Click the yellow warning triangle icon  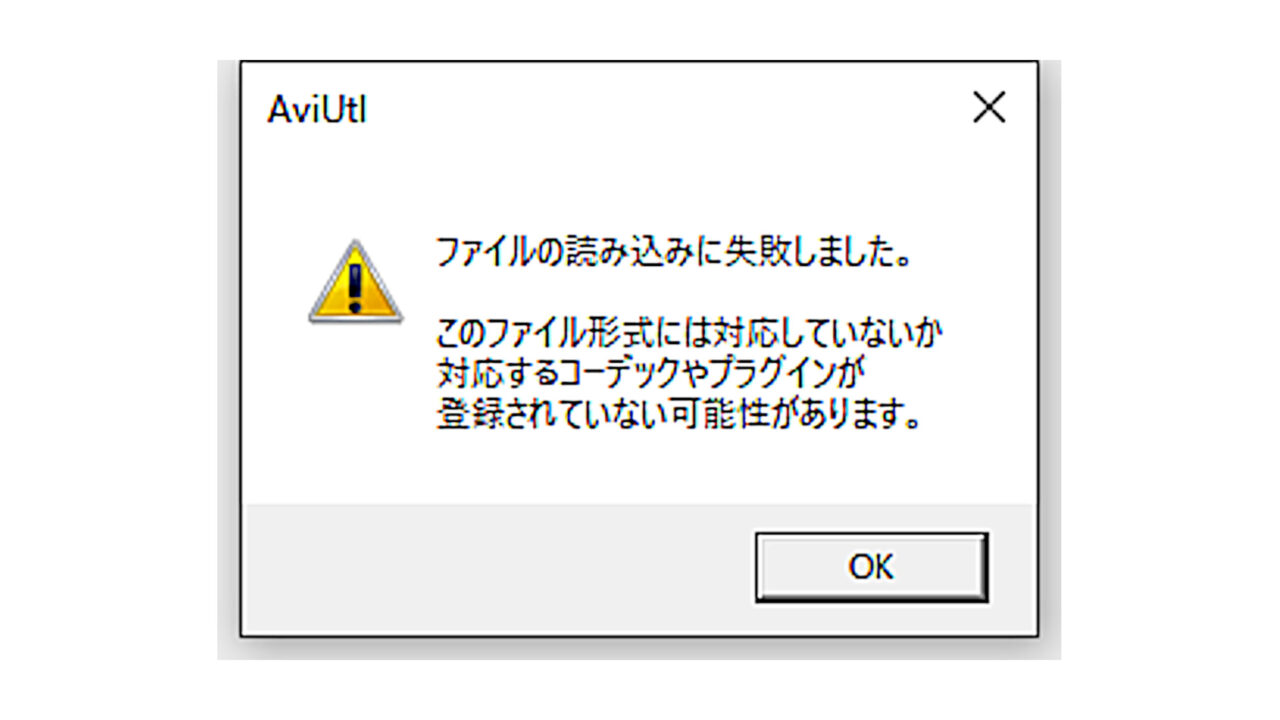tap(355, 281)
